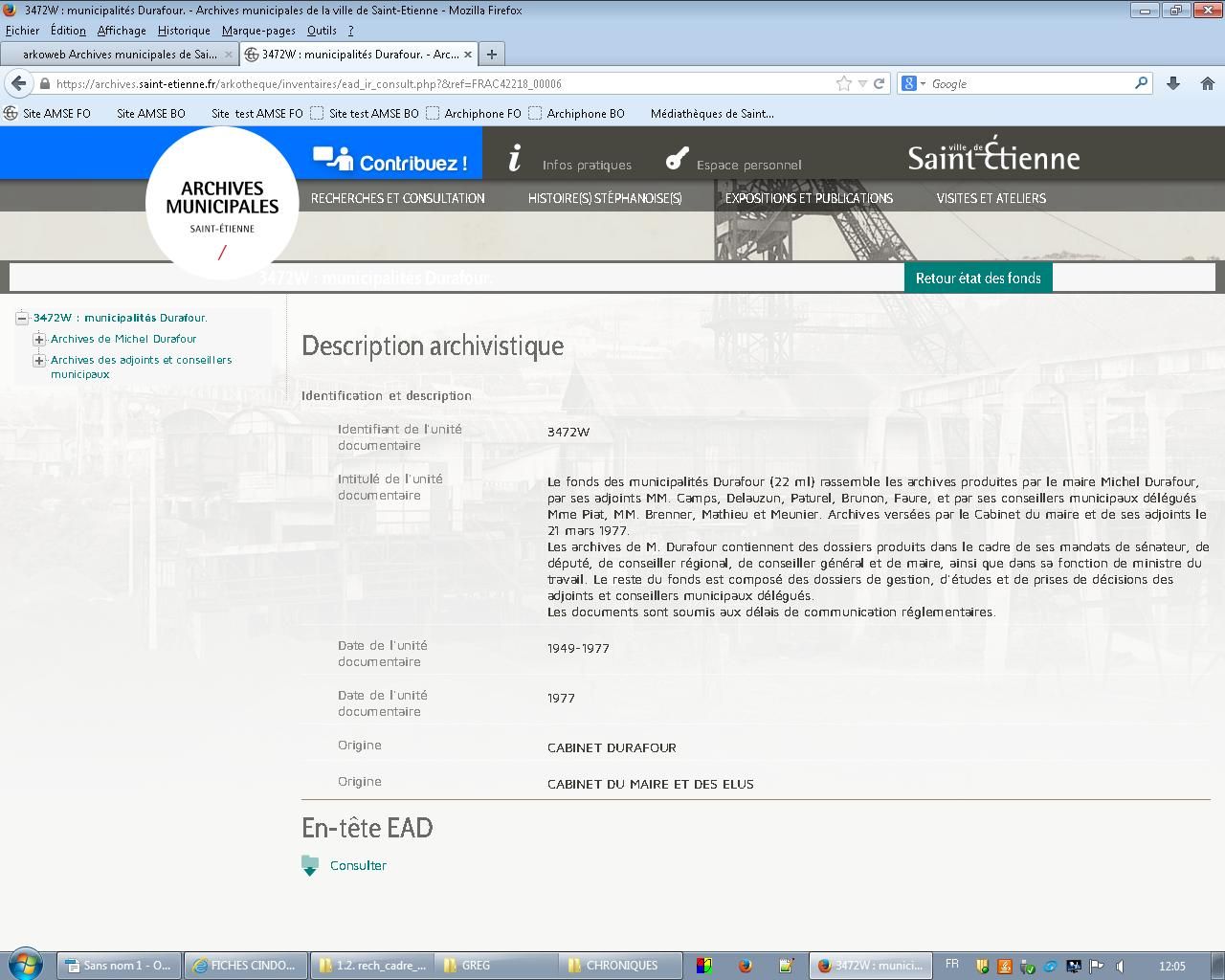Open the Contribuez ! link
Viewport: 1225px width, 980px height.
click(390, 162)
